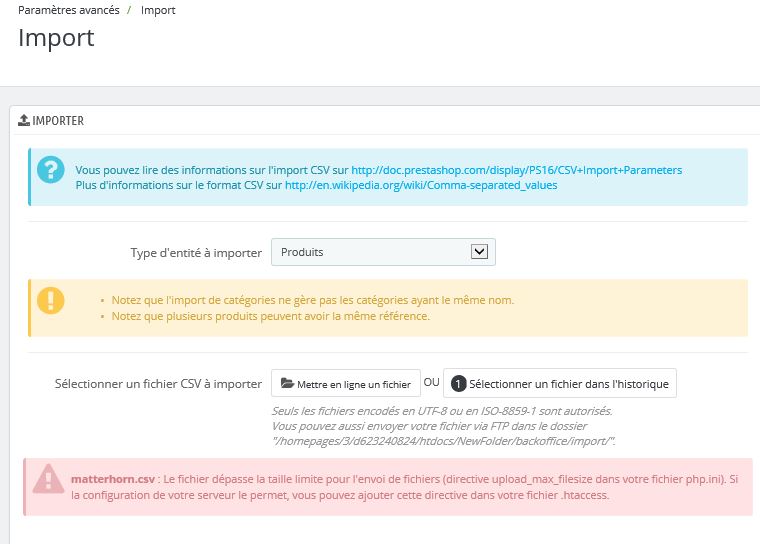This screenshot has height=544, width=760.
Task: Click the dropdown arrow for entity type
Action: pyautogui.click(x=479, y=252)
